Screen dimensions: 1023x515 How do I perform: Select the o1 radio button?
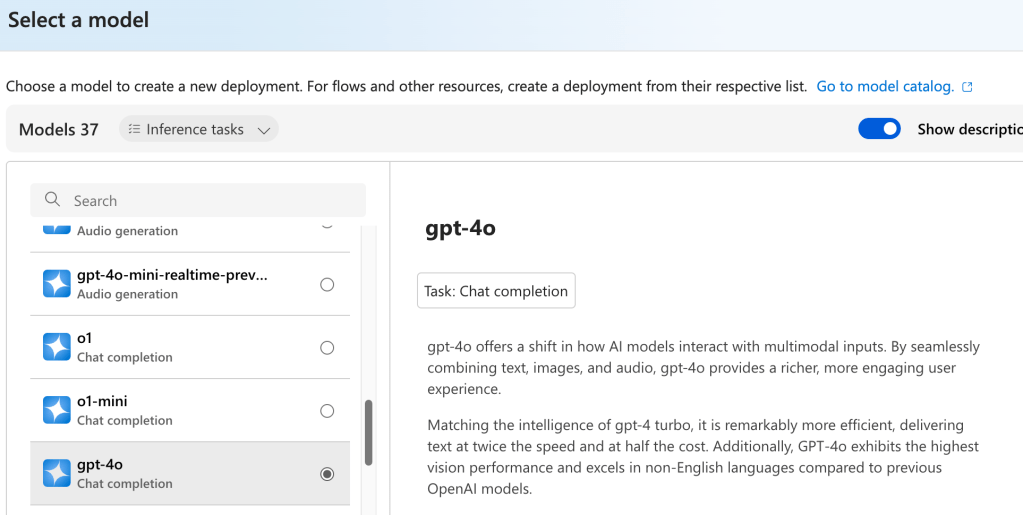click(327, 348)
